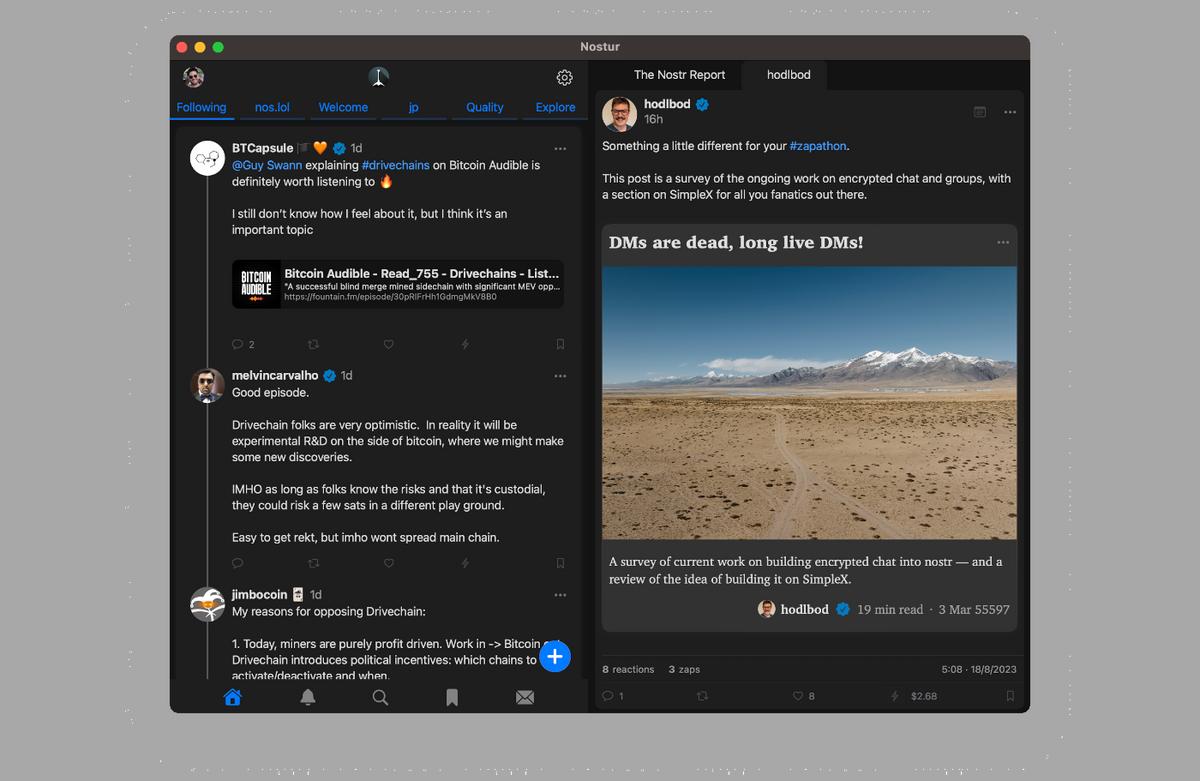
Task: Open settings via the gear icon
Action: coord(564,78)
